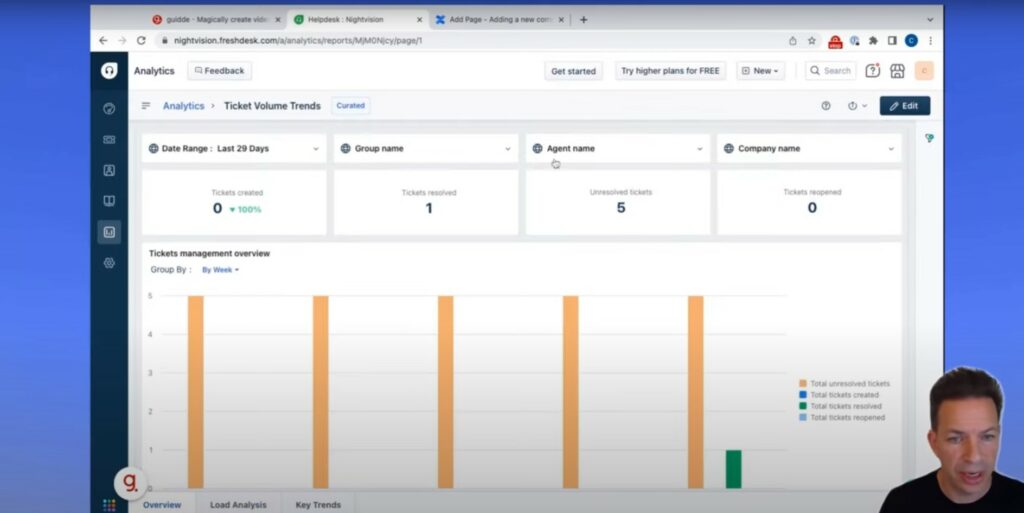The height and width of the screenshot is (513, 1024).
Task: Go to Analytics breadcrumb link
Action: 184,106
